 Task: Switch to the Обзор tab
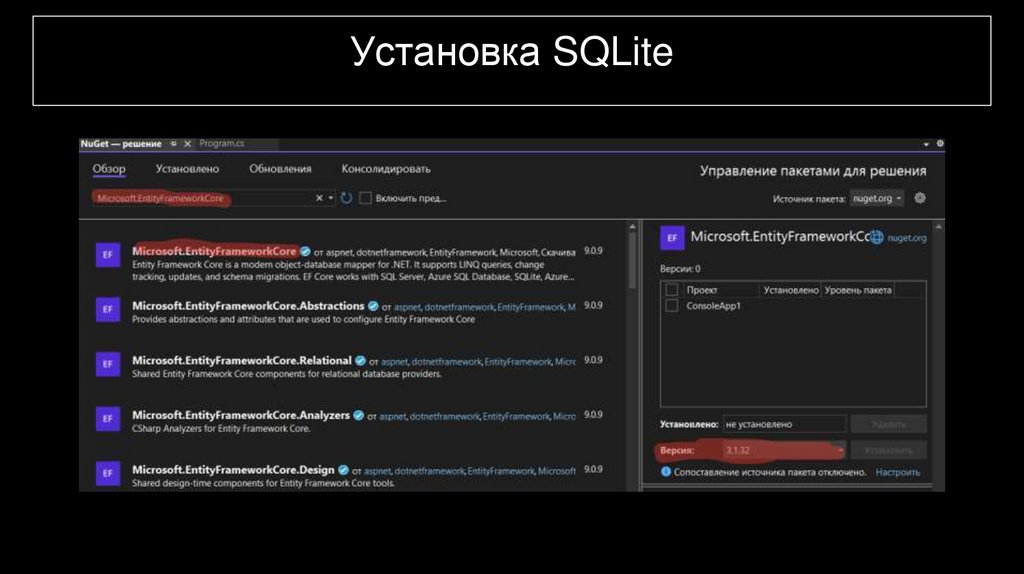click(x=108, y=169)
